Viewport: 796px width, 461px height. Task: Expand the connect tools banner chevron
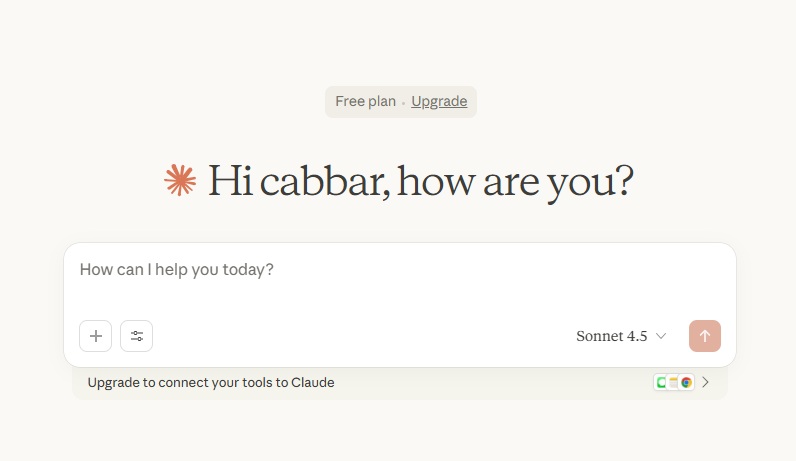[706, 382]
